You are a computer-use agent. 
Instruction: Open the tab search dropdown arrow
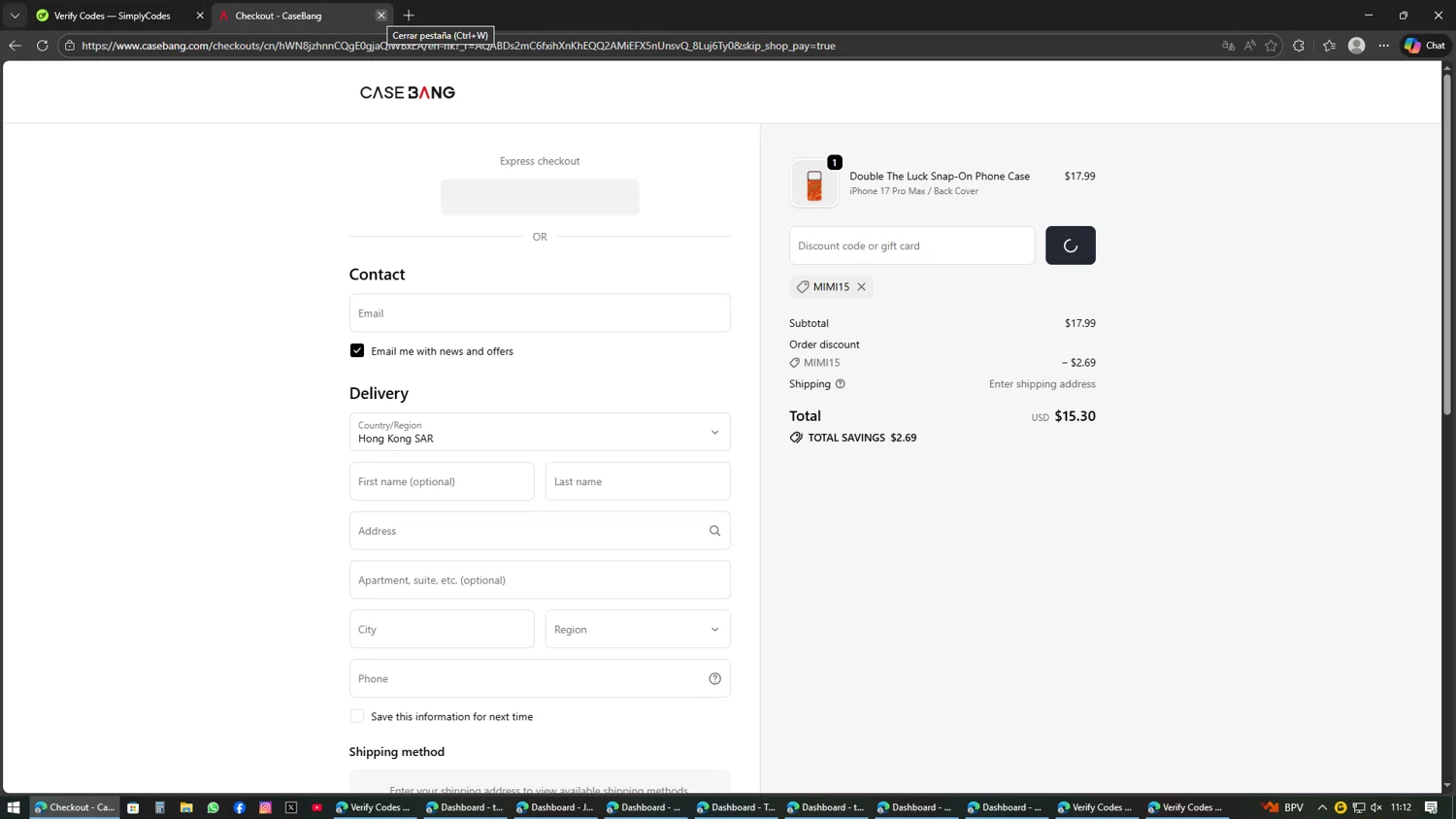point(15,16)
